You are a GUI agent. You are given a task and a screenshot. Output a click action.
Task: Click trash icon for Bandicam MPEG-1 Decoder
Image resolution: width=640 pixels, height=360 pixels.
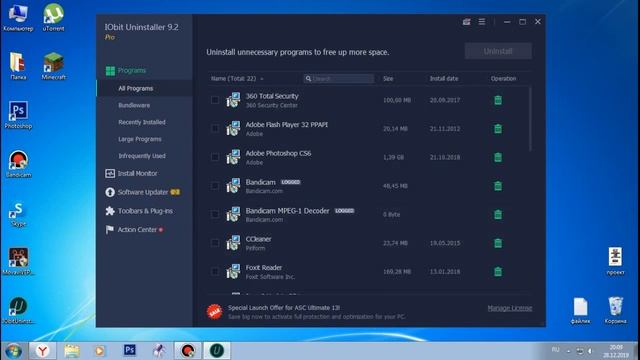point(498,214)
